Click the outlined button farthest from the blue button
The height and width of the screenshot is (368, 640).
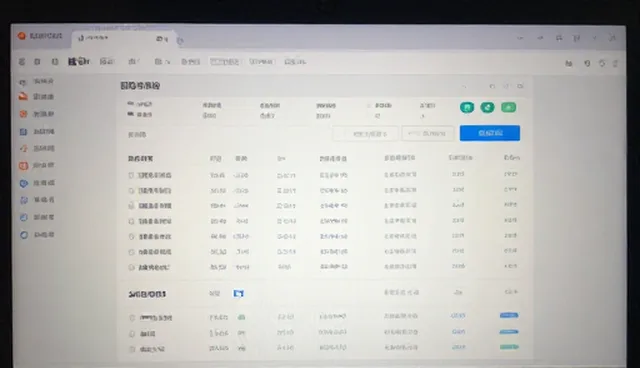point(365,134)
